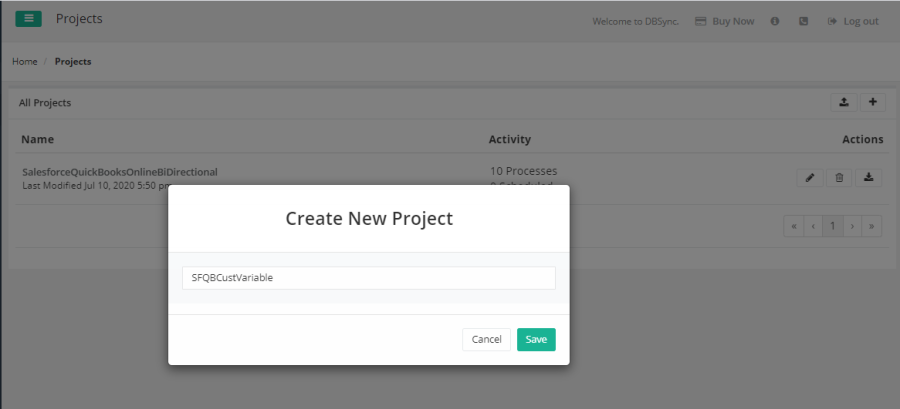
Task: Open the SalesforceQuickBooksOnlineBiDirectional project name
Action: 119,172
